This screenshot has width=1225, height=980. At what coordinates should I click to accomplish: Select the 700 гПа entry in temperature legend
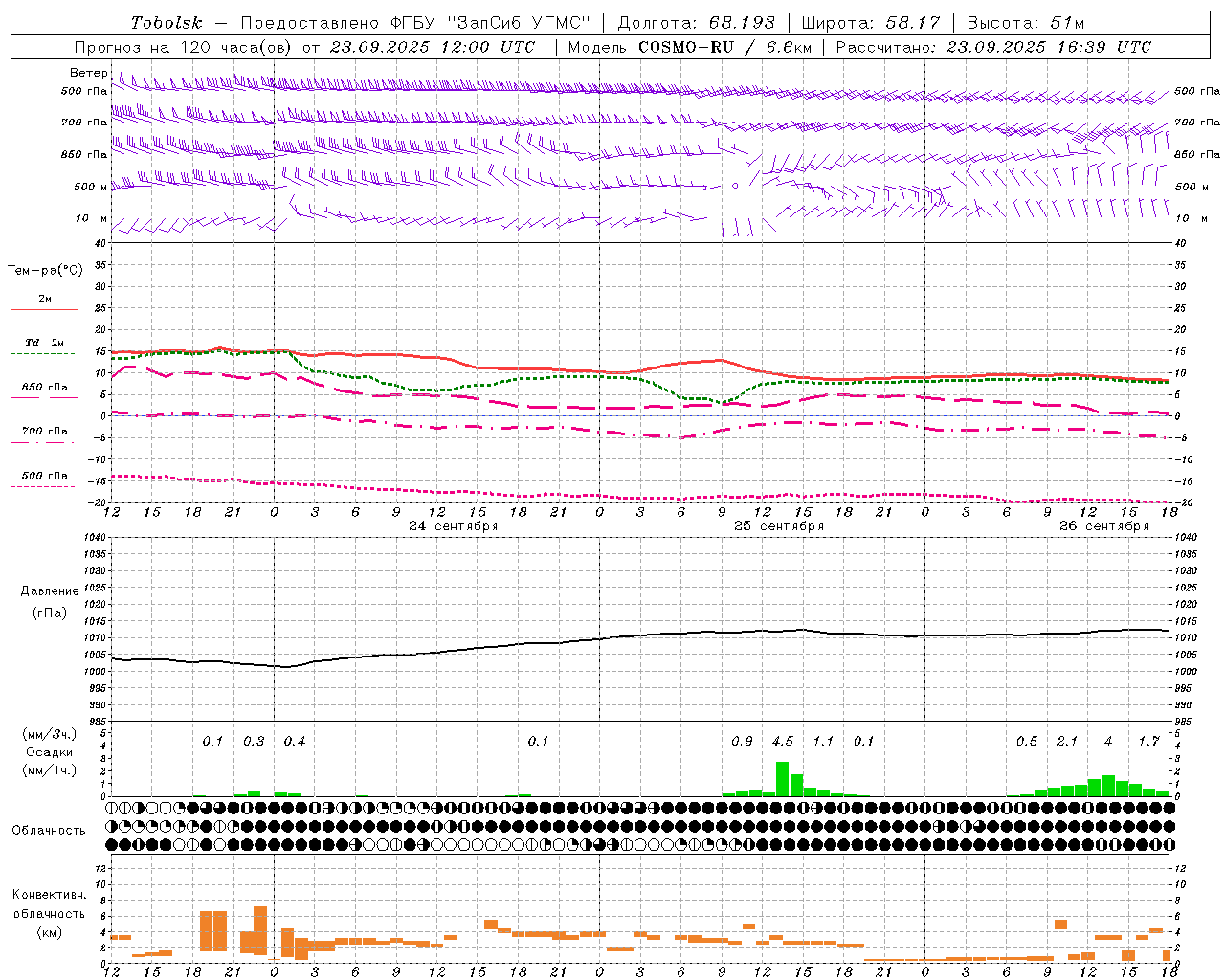click(x=44, y=432)
